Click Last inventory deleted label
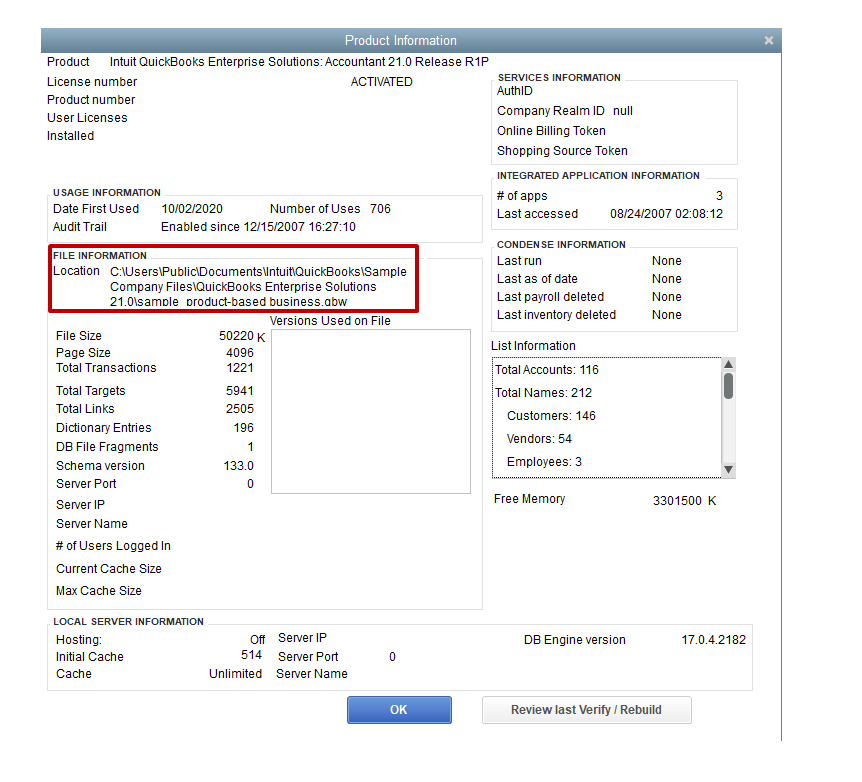The image size is (862, 782). click(556, 315)
